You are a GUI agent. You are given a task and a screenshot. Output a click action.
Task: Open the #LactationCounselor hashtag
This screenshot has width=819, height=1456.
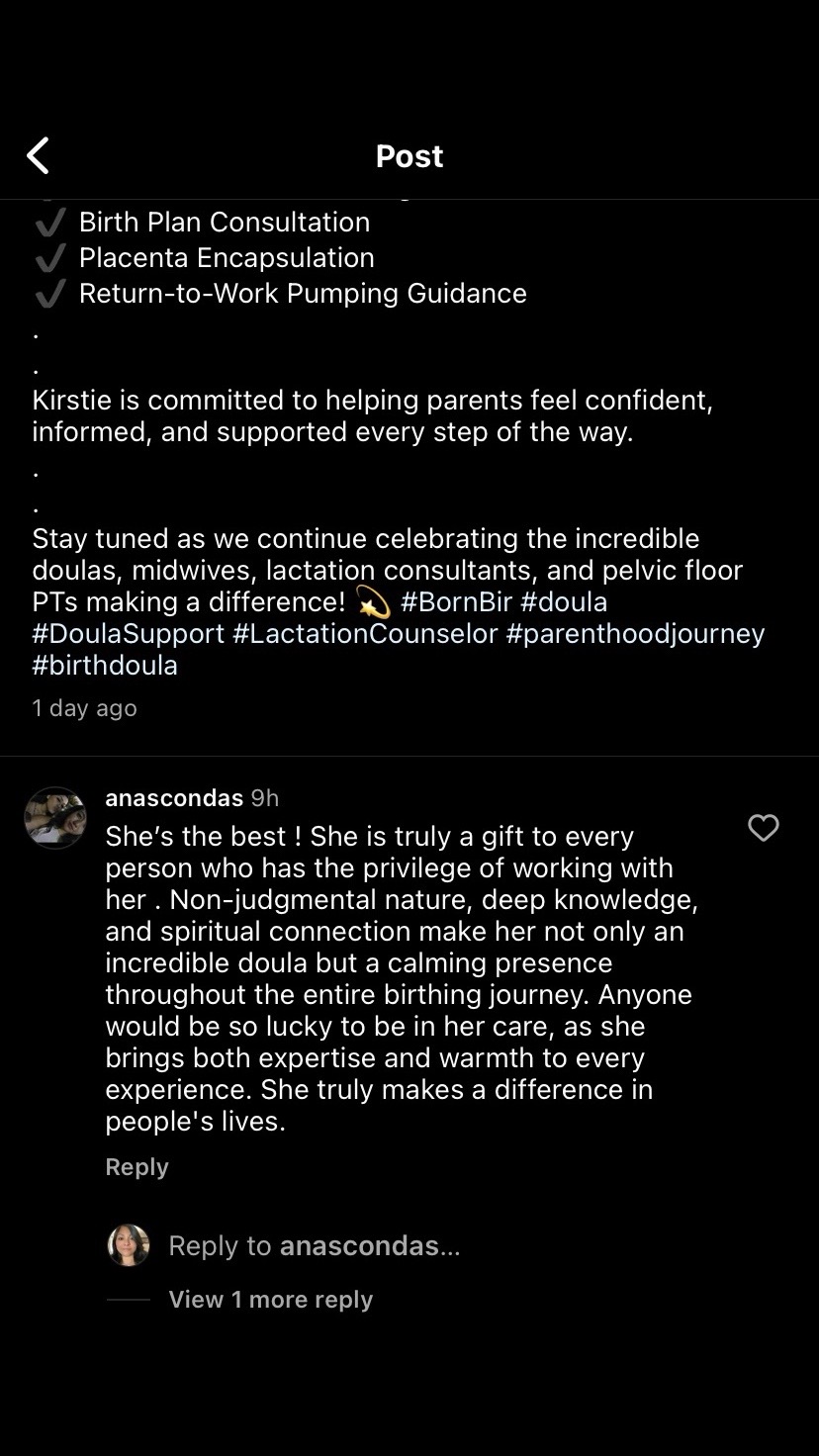pos(365,633)
